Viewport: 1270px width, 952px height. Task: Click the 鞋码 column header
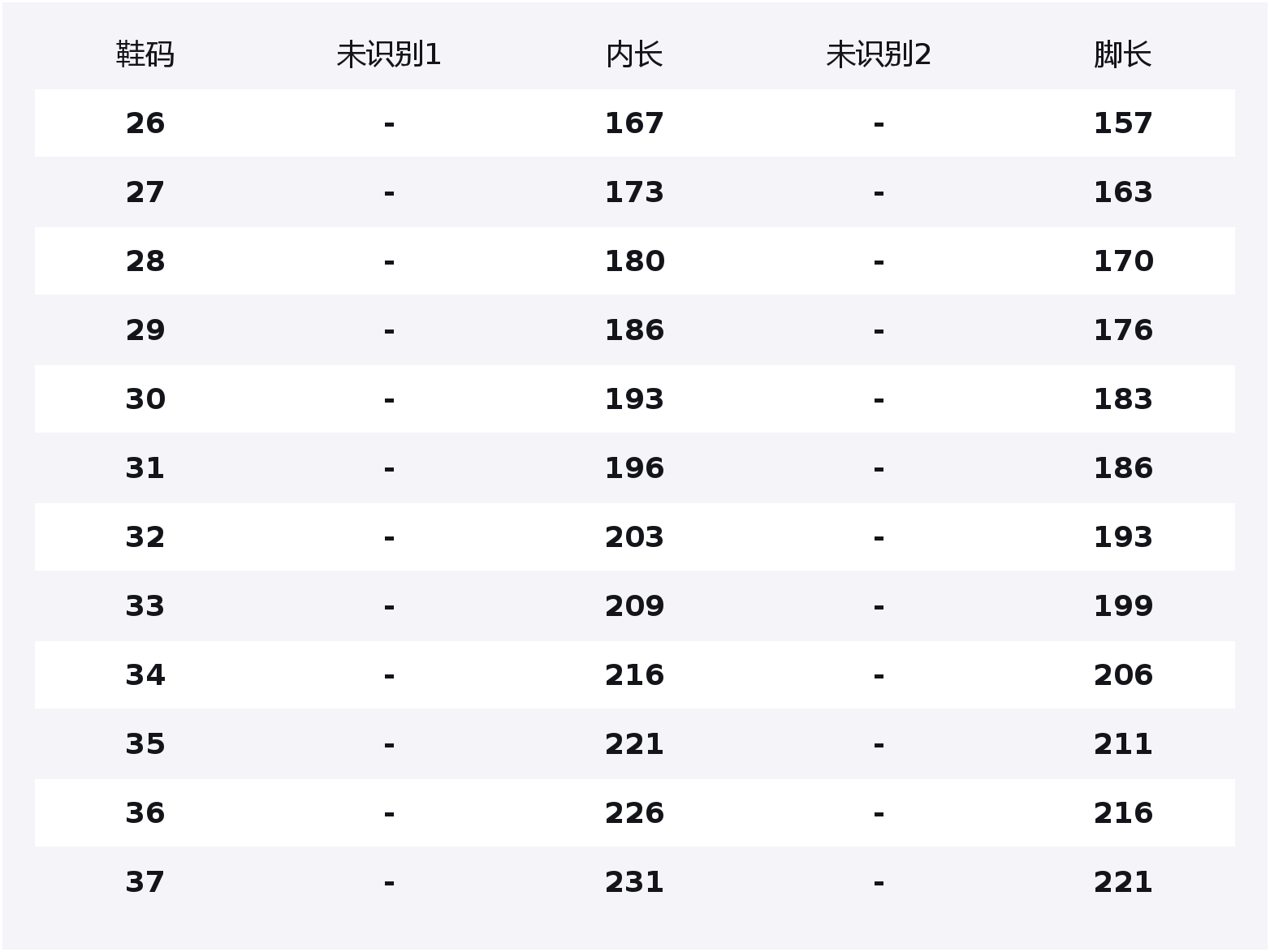(145, 55)
